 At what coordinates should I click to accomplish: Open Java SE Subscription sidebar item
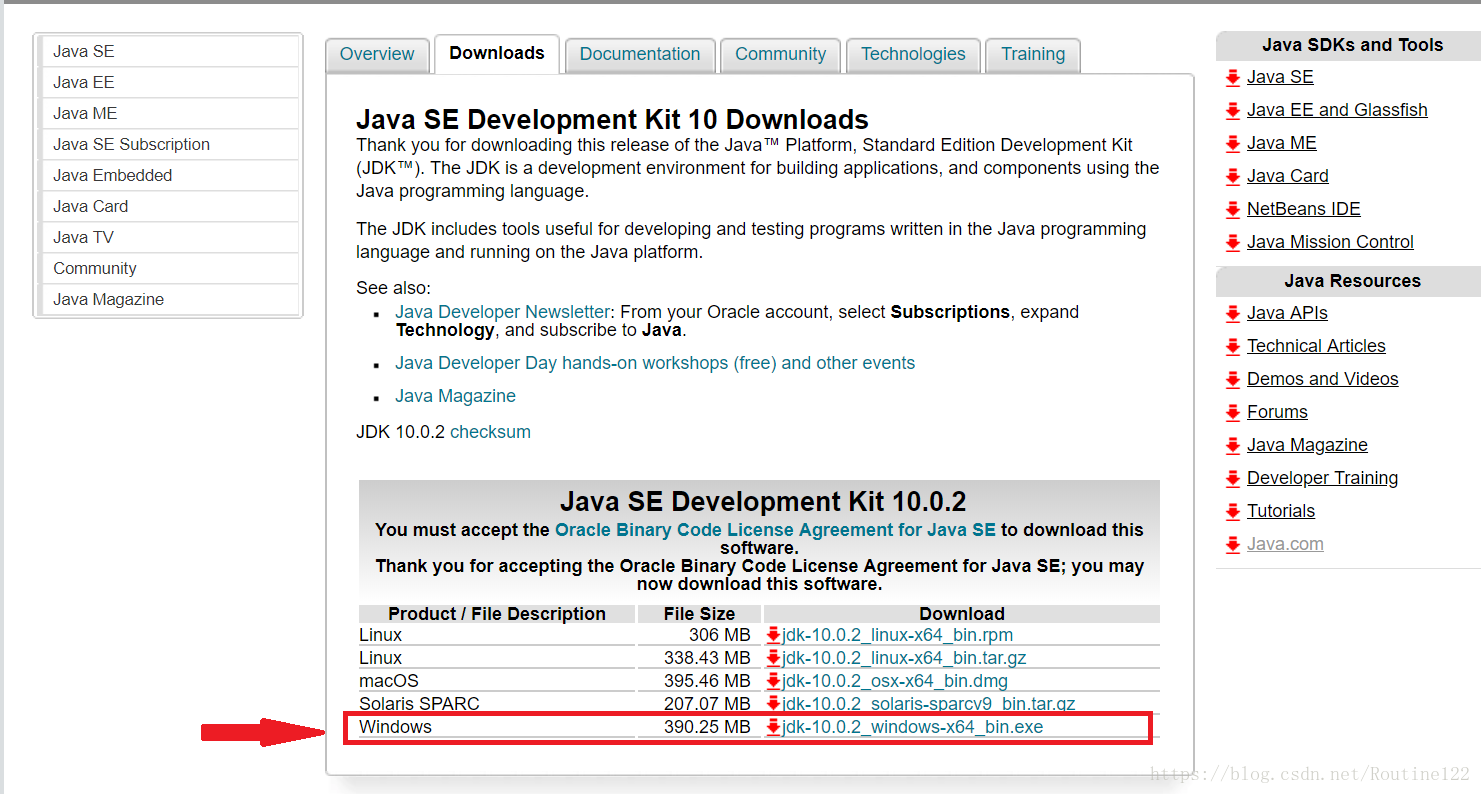coord(168,144)
